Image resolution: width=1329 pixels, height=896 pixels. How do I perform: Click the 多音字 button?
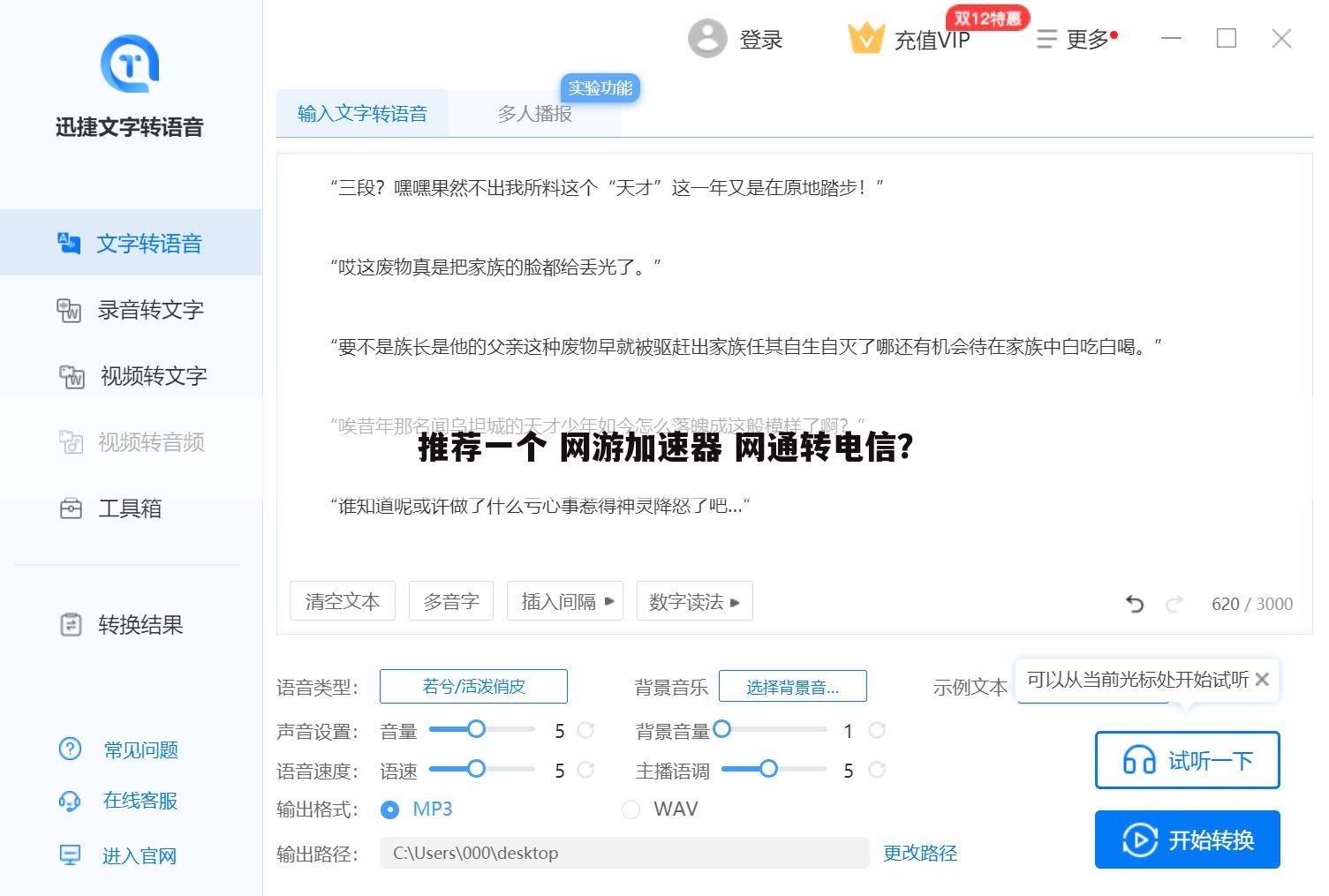(451, 601)
